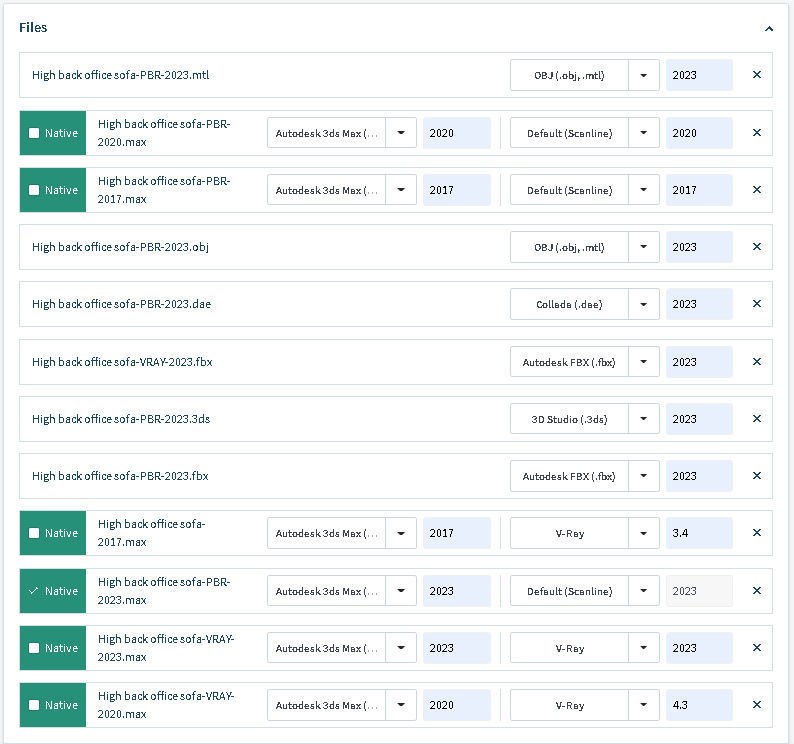This screenshot has height=744, width=794.
Task: Remove the sofa-PBR-2023.dae Collada file
Action: pyautogui.click(x=756, y=304)
